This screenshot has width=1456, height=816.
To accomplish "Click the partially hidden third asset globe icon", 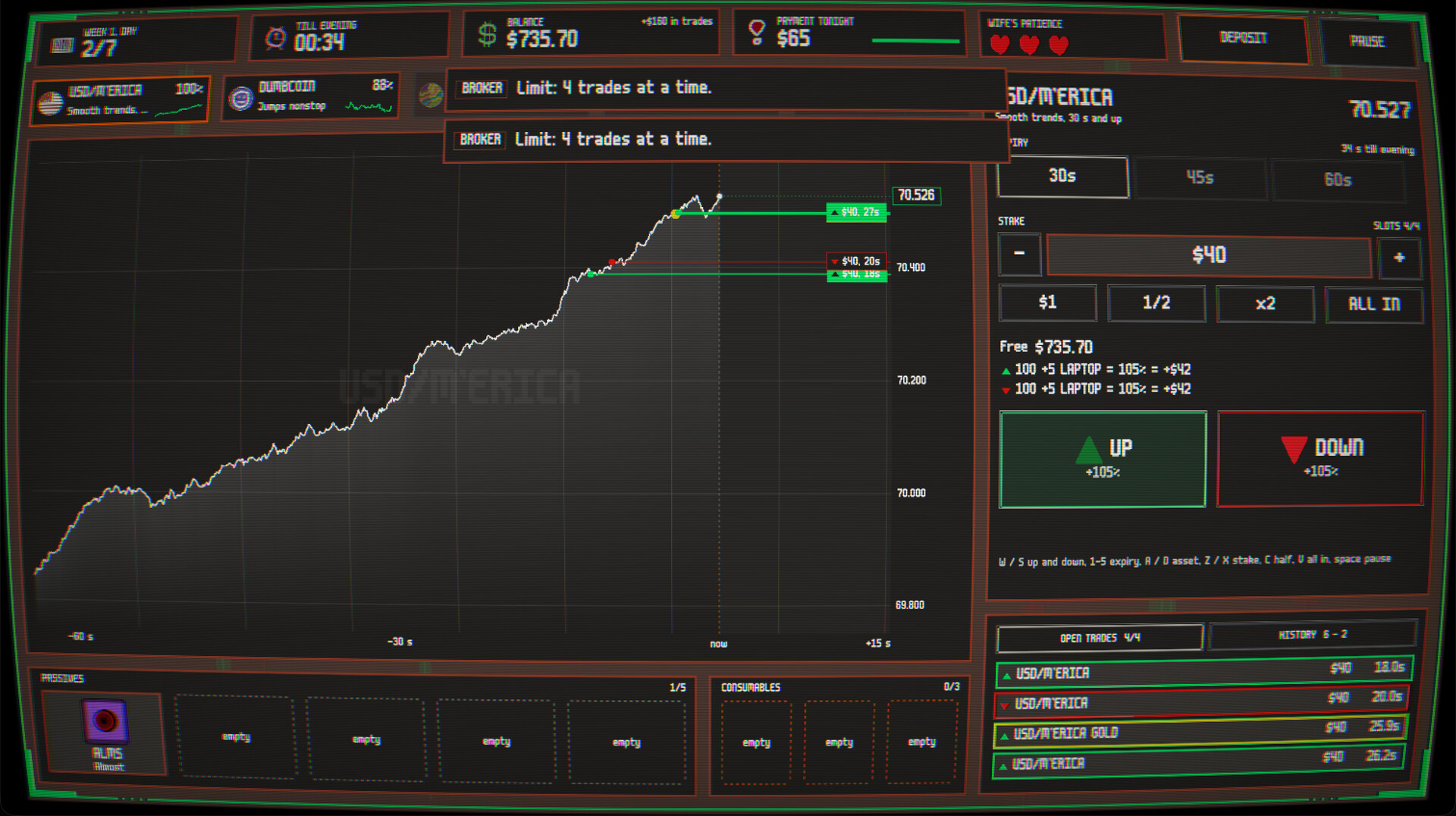I will pos(431,95).
